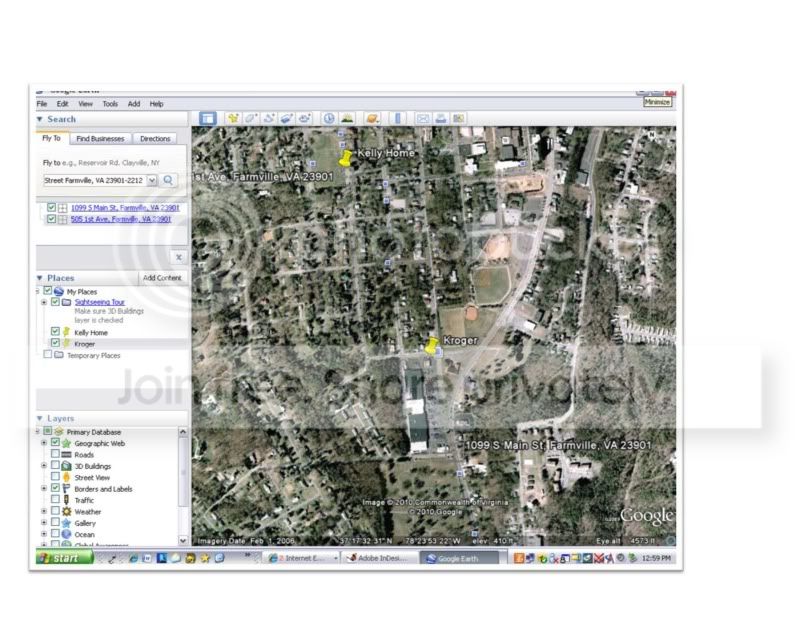Click the Kroger yellow pushpin on map

[431, 346]
